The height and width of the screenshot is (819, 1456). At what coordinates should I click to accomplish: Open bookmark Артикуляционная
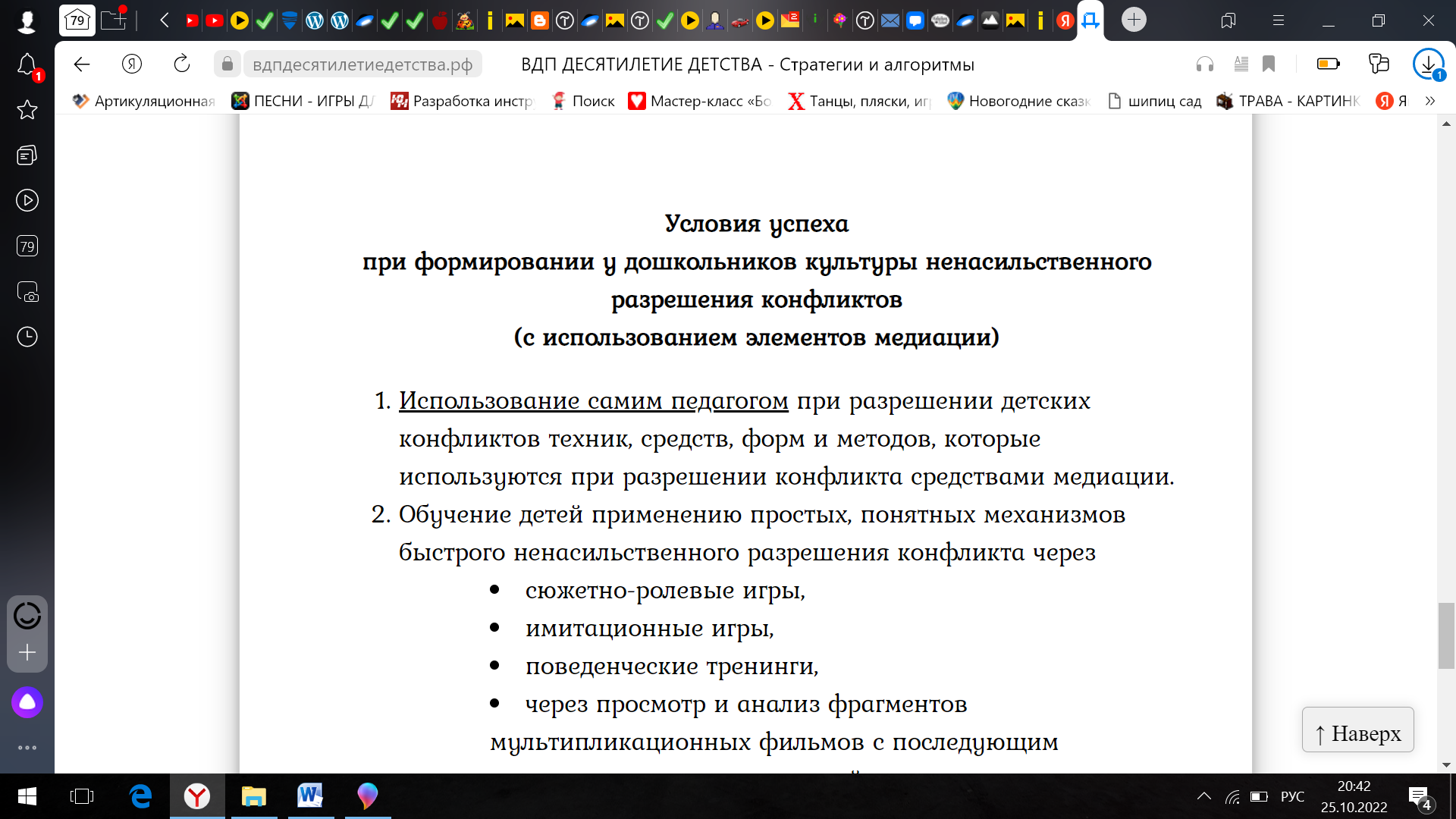click(x=143, y=101)
